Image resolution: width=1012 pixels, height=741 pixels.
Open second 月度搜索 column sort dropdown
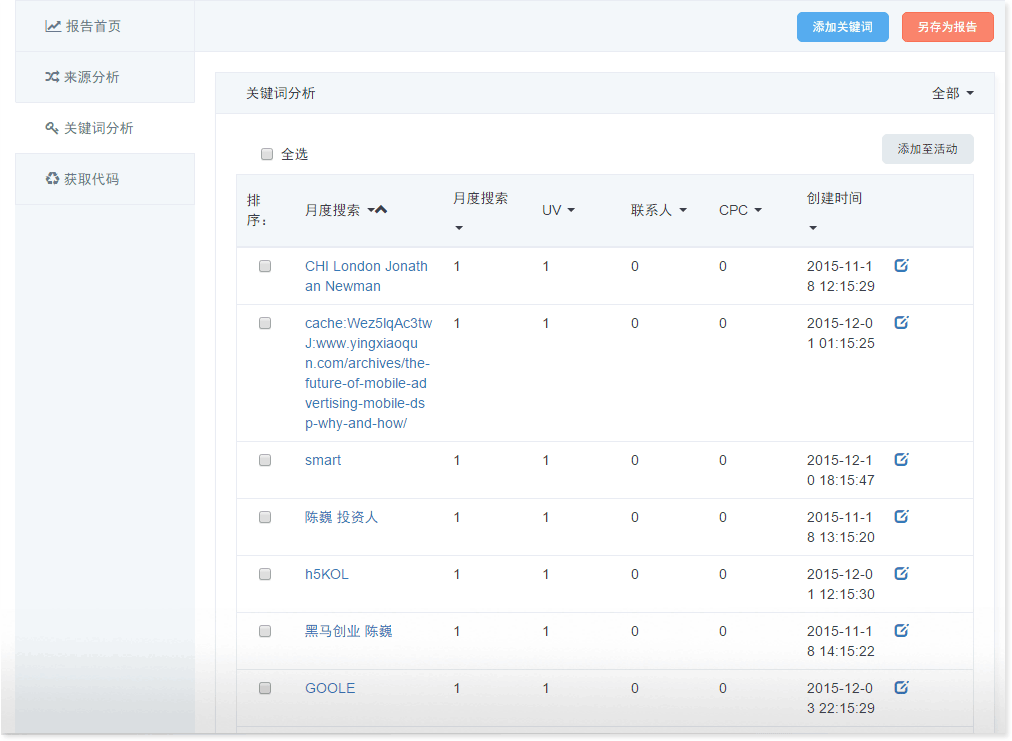[x=459, y=228]
